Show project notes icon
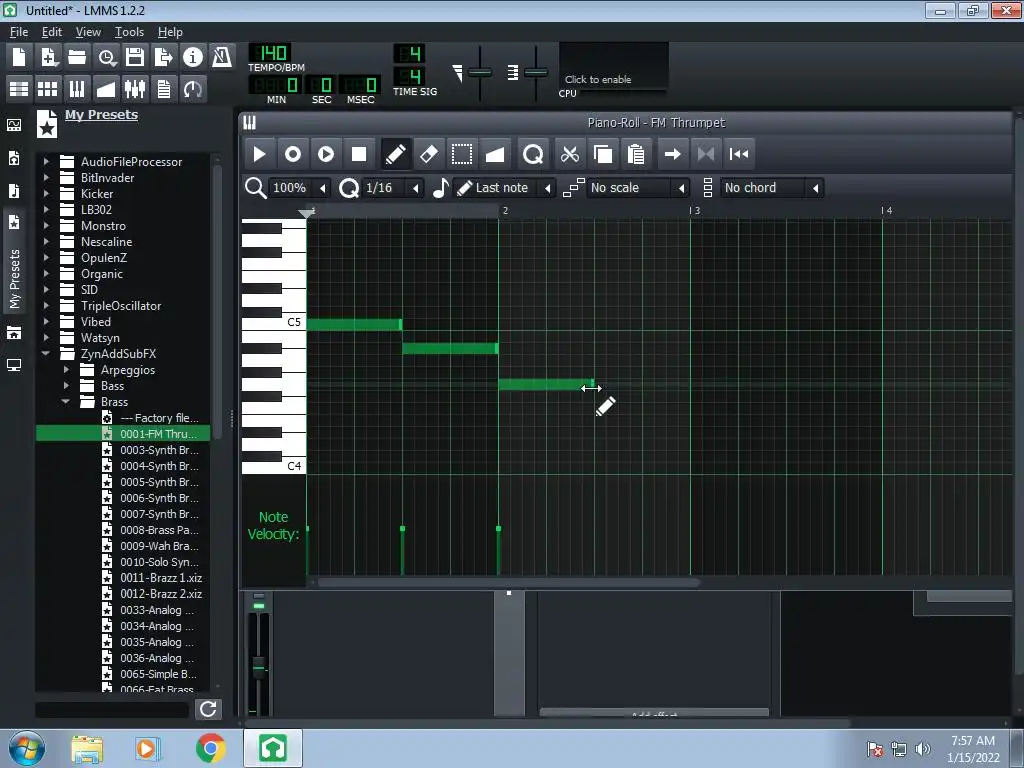The width and height of the screenshot is (1024, 768). [164, 89]
